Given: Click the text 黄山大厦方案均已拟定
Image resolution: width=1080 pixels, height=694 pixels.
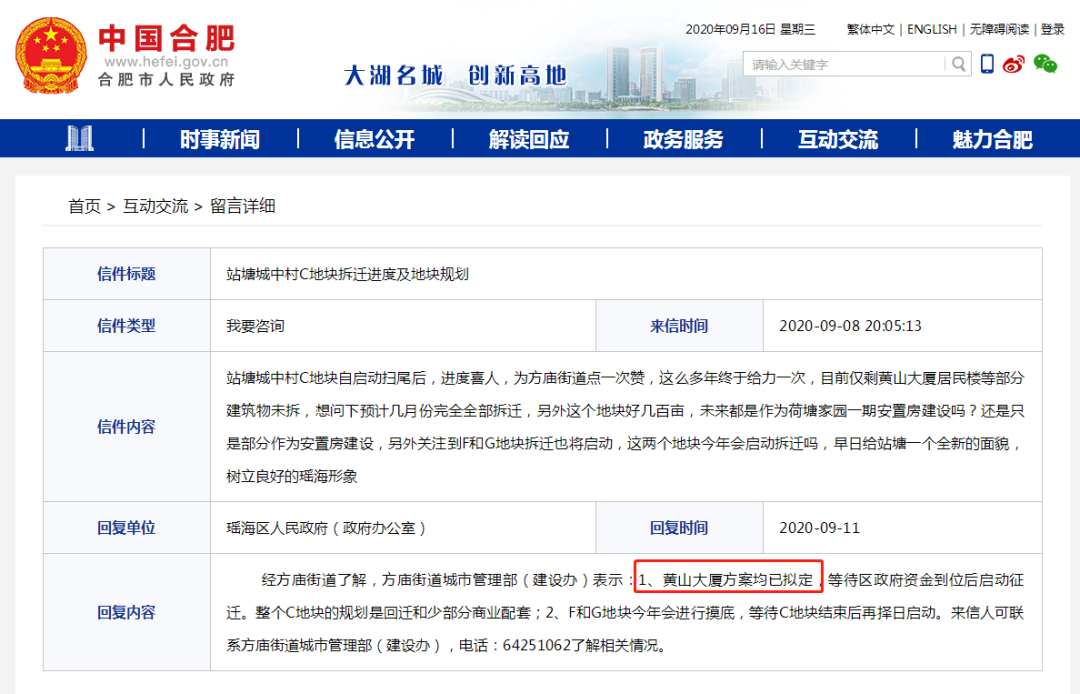Looking at the screenshot, I should 737,580.
